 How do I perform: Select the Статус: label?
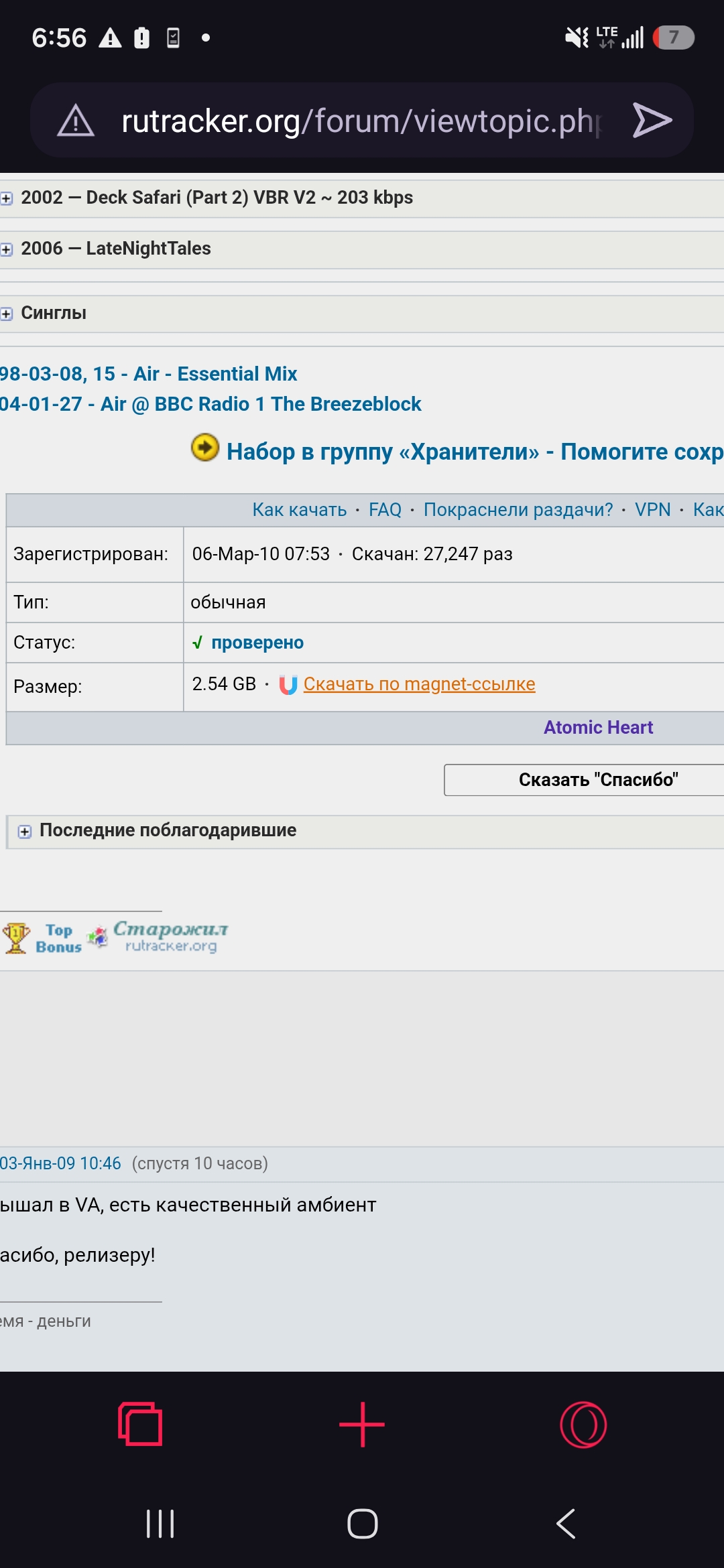pyautogui.click(x=44, y=643)
